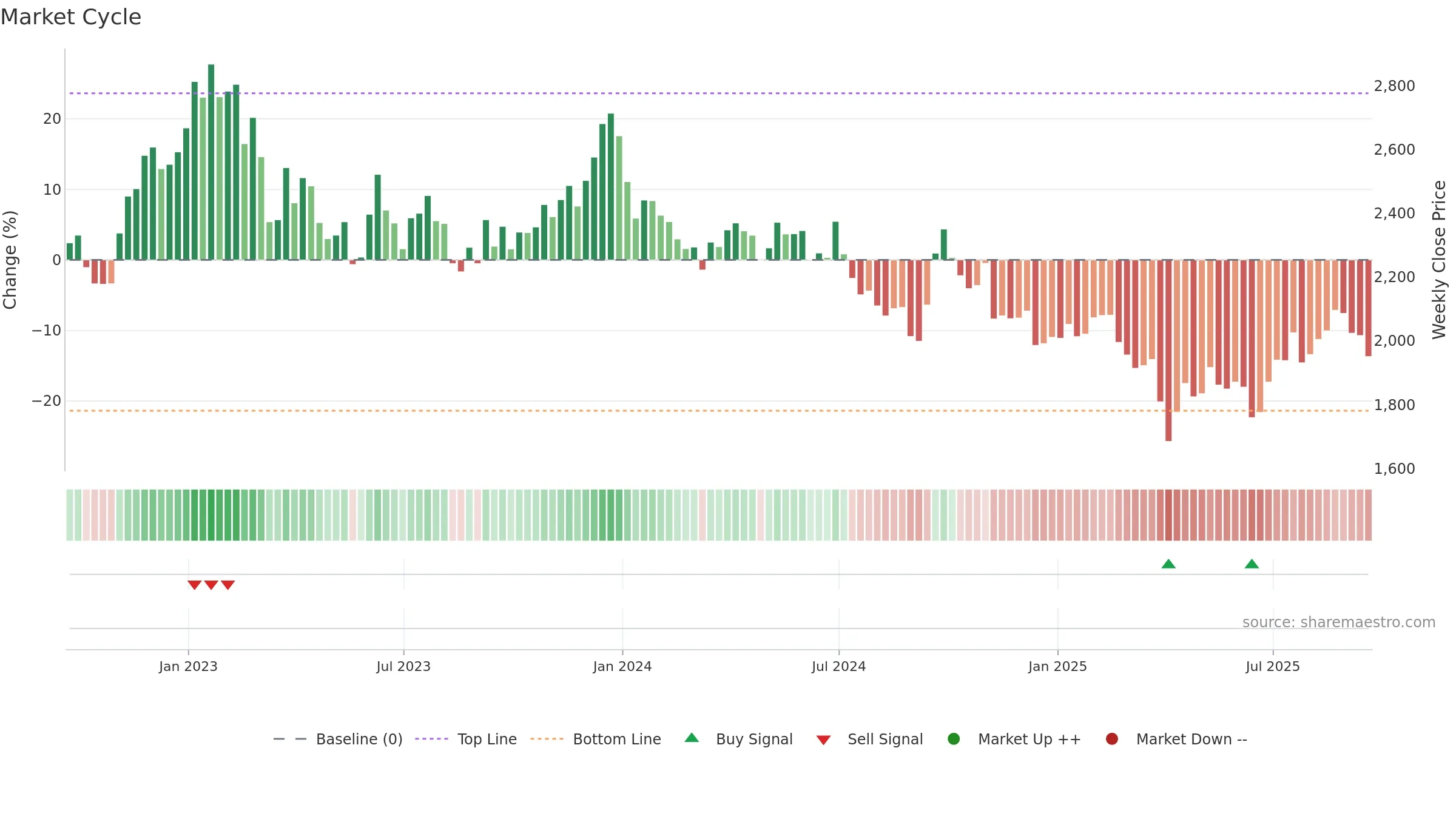Toggle the Baseline (0) legend entry
This screenshot has height=819, width=1456.
tap(338, 739)
